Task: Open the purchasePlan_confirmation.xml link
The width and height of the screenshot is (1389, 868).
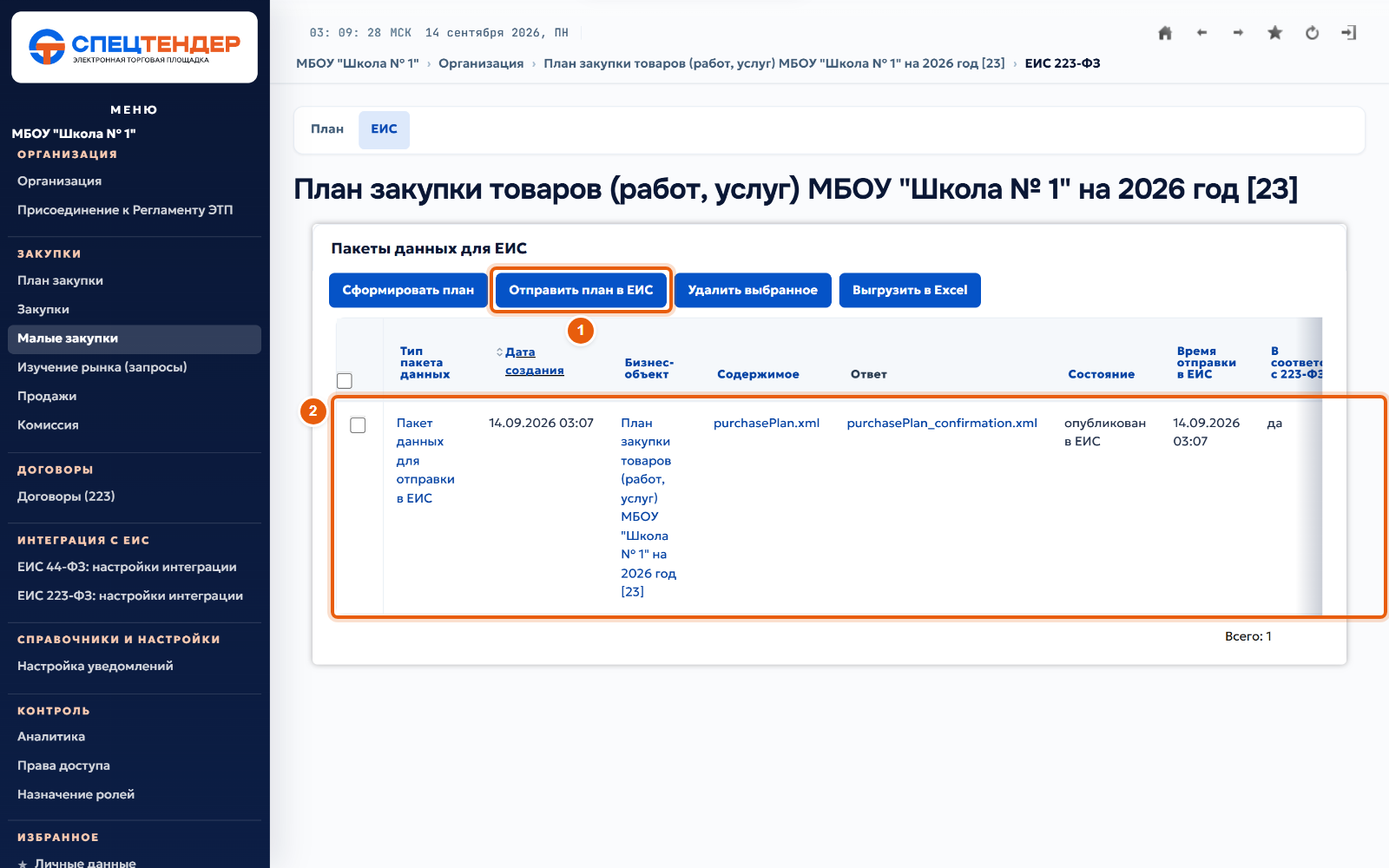Action: 942,423
